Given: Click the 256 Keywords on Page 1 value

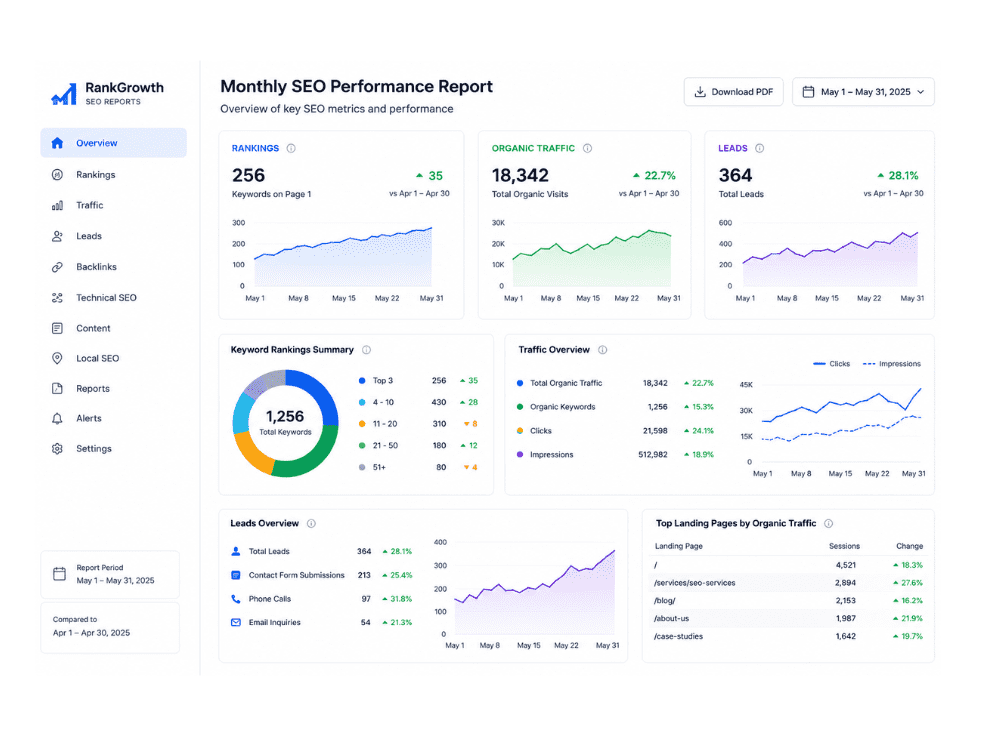Looking at the screenshot, I should 248,175.
